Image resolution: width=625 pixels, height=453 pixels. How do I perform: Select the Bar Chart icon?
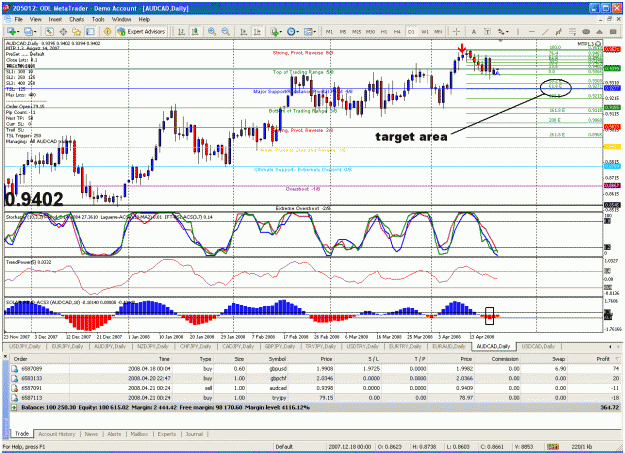coord(181,32)
